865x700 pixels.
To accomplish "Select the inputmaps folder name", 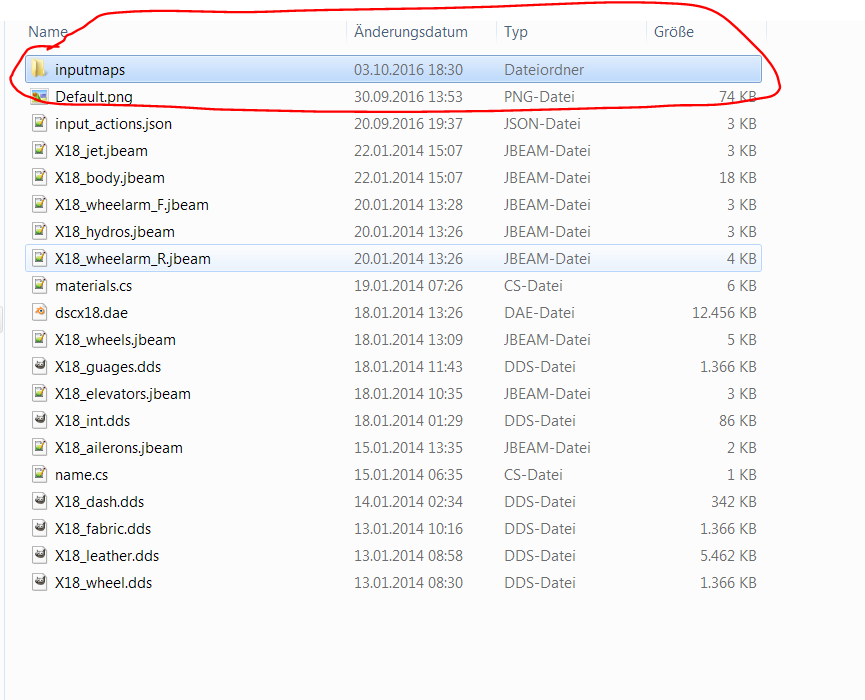I will point(90,70).
